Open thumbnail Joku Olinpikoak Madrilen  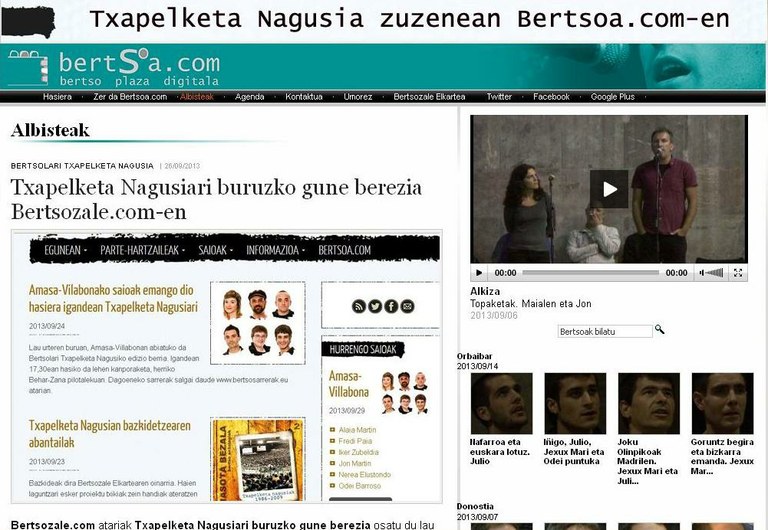point(648,404)
